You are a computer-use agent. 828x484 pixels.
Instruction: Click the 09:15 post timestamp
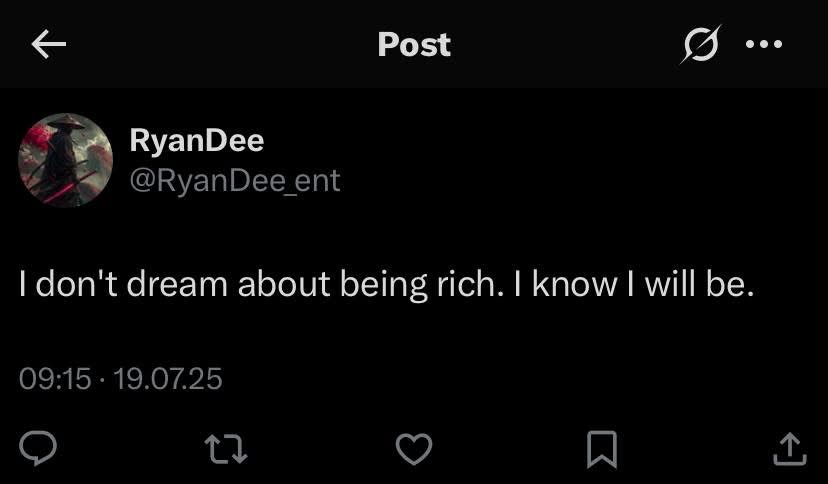coord(55,379)
